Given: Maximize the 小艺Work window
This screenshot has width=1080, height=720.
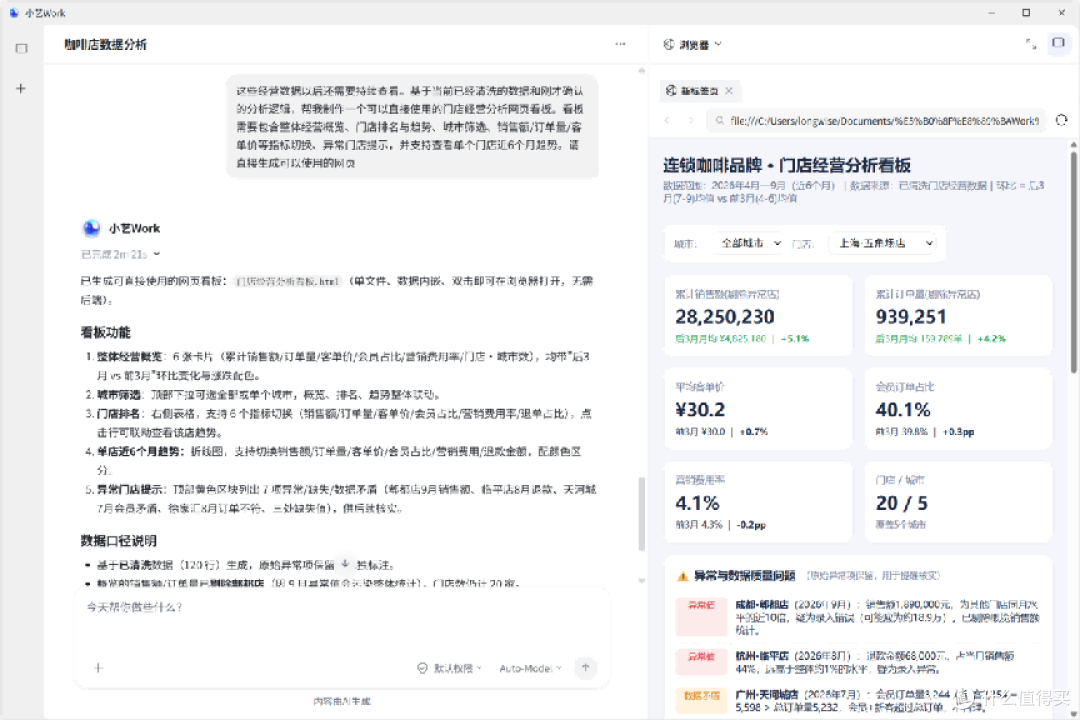Looking at the screenshot, I should pos(1026,12).
